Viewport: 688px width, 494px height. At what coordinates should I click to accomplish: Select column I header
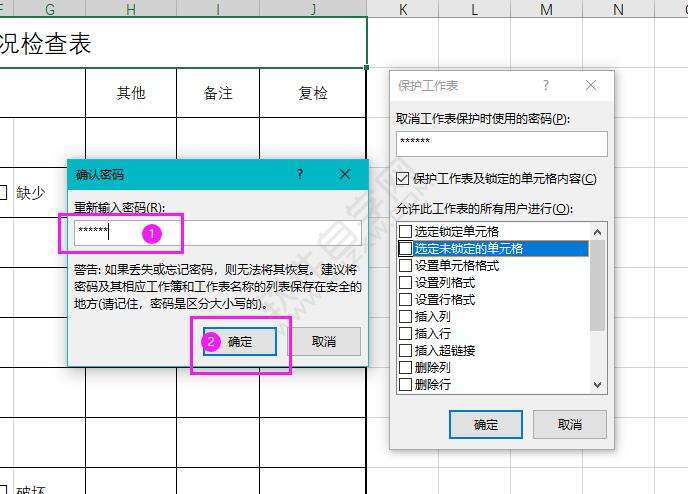(x=218, y=9)
